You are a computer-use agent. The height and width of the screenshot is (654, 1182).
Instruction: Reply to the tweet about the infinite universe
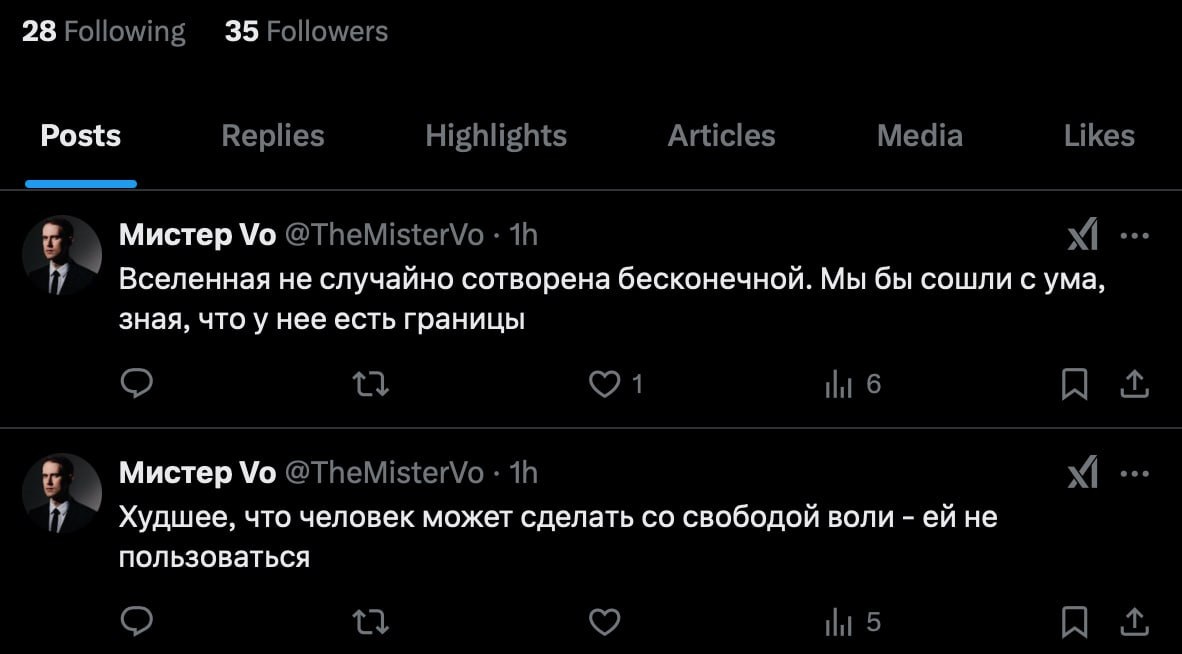point(137,383)
